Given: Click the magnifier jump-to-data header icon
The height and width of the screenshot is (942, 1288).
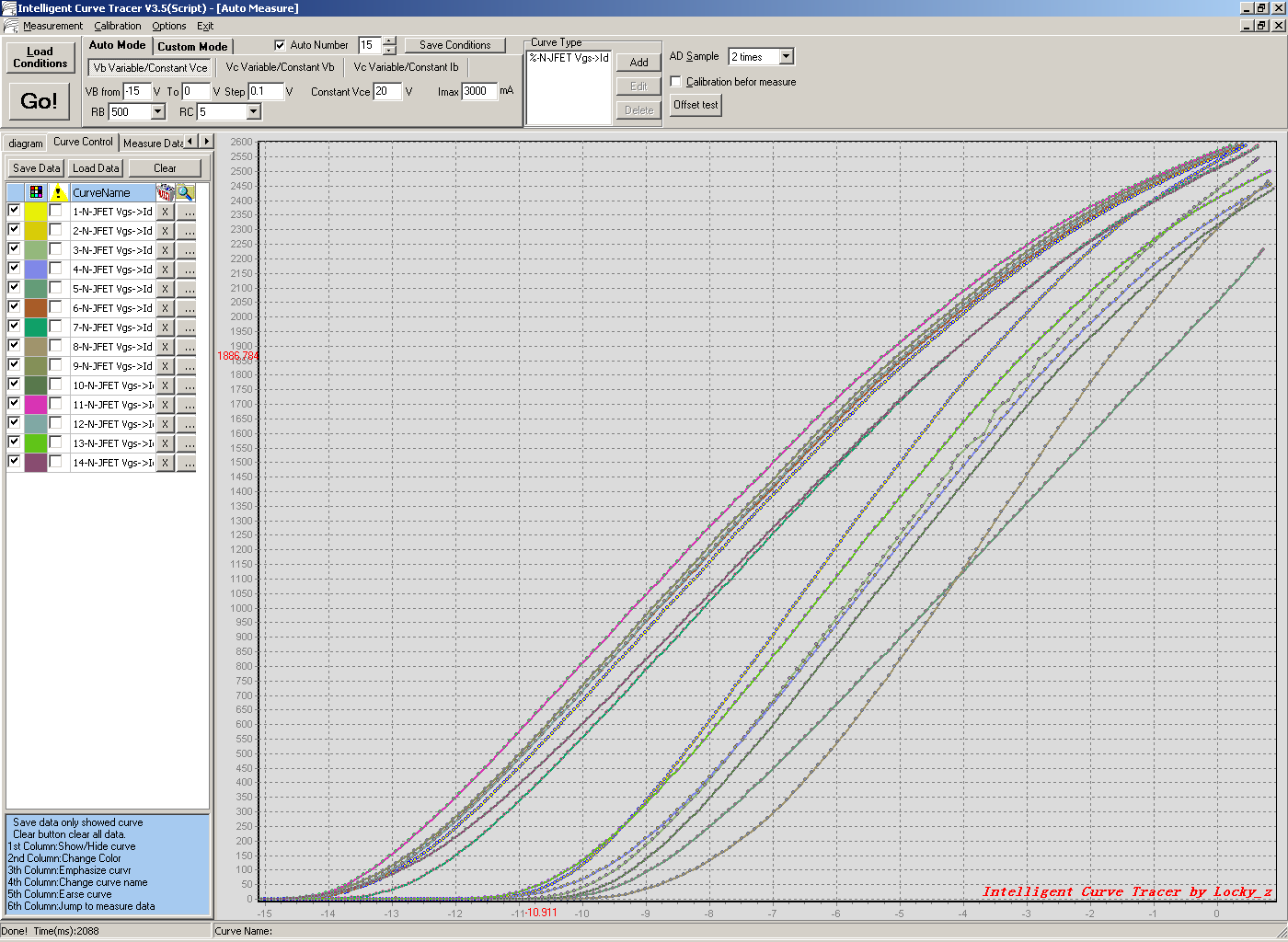Looking at the screenshot, I should 186,192.
